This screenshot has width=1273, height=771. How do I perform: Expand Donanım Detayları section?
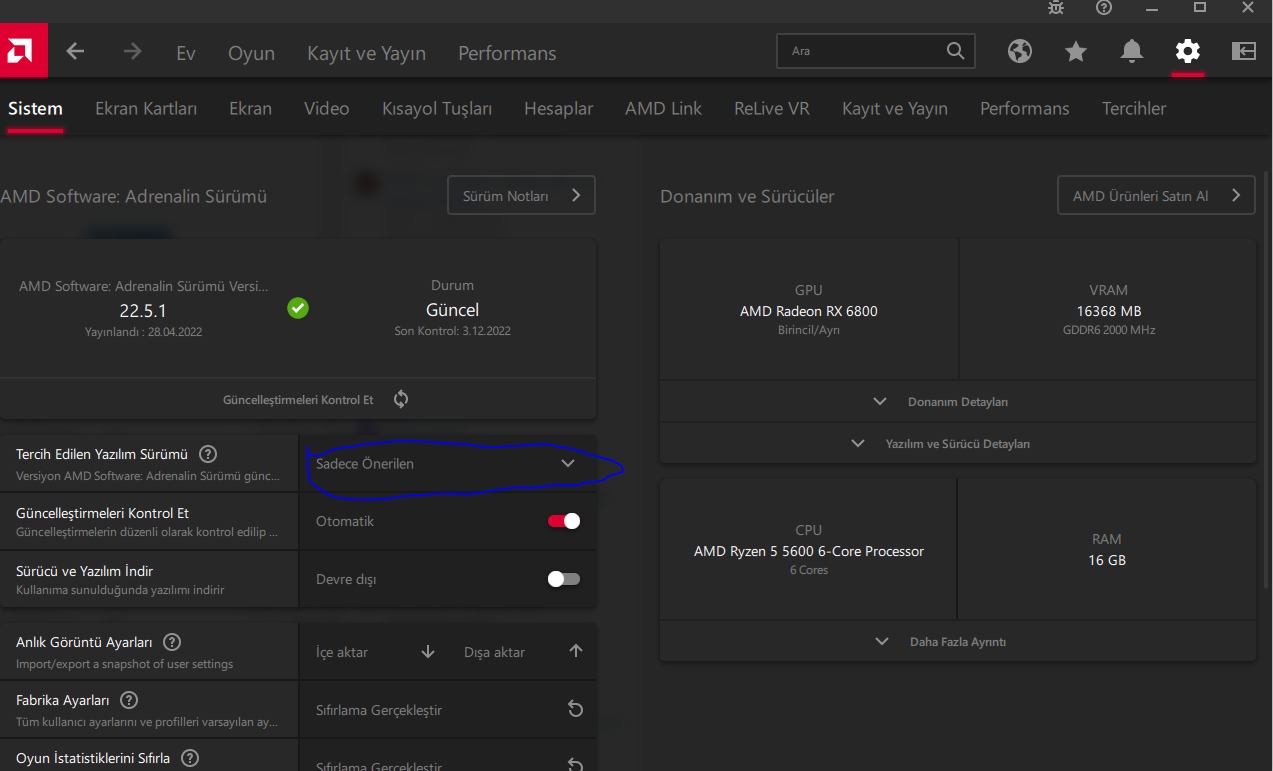957,402
